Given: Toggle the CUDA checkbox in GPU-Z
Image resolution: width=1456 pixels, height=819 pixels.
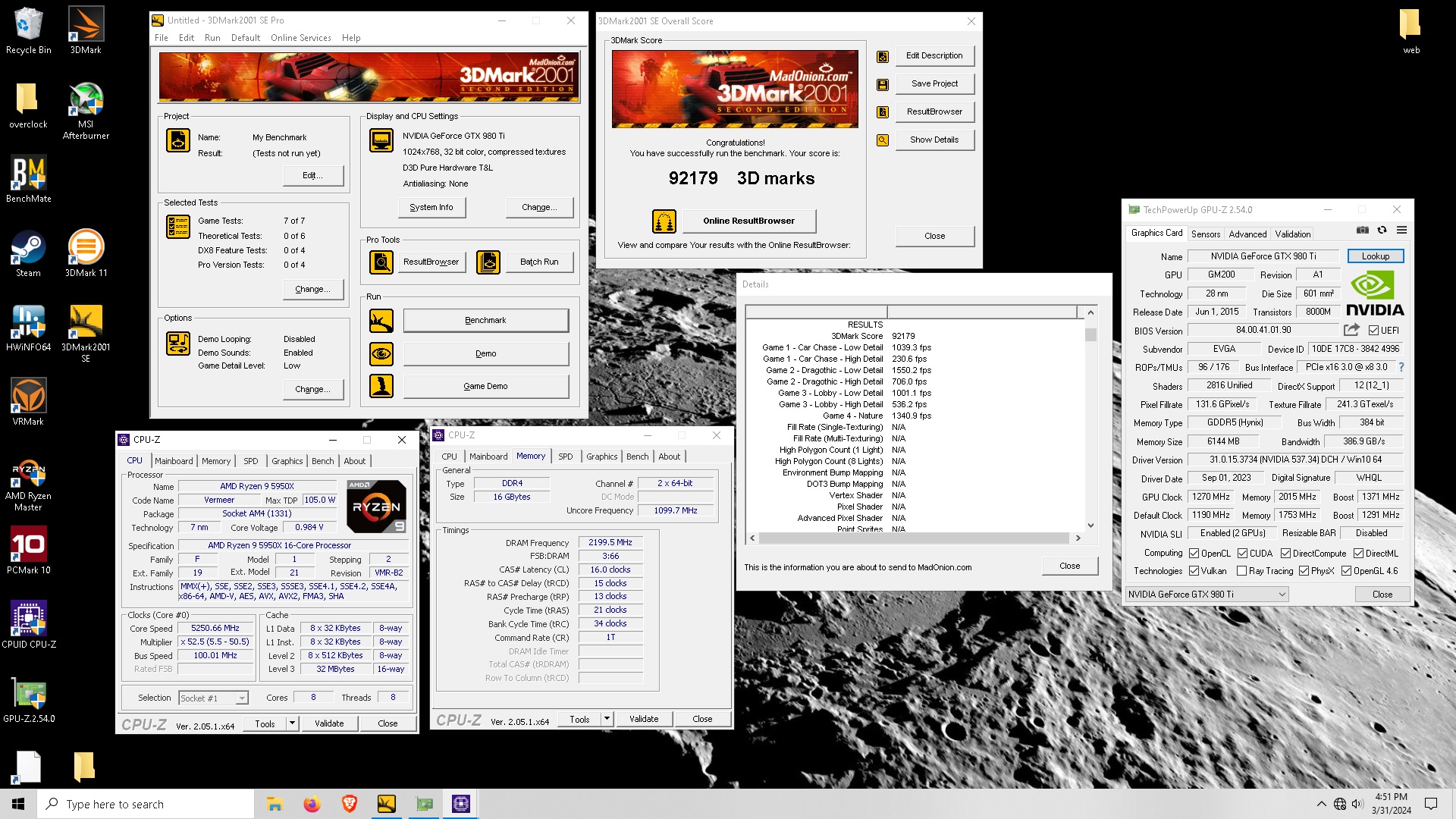Looking at the screenshot, I should [x=1242, y=554].
